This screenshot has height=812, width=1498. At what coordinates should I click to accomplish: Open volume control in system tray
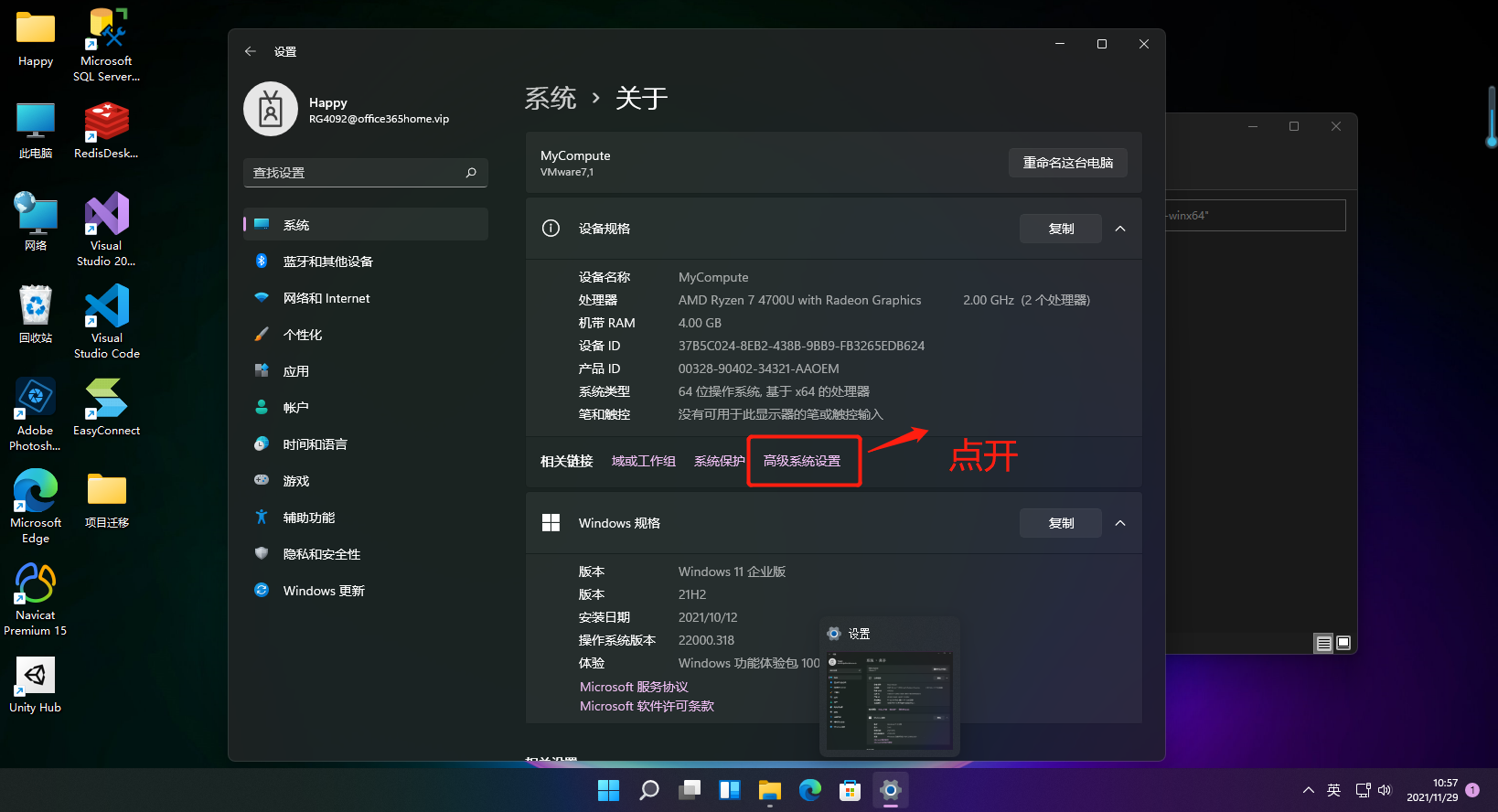(x=1385, y=790)
